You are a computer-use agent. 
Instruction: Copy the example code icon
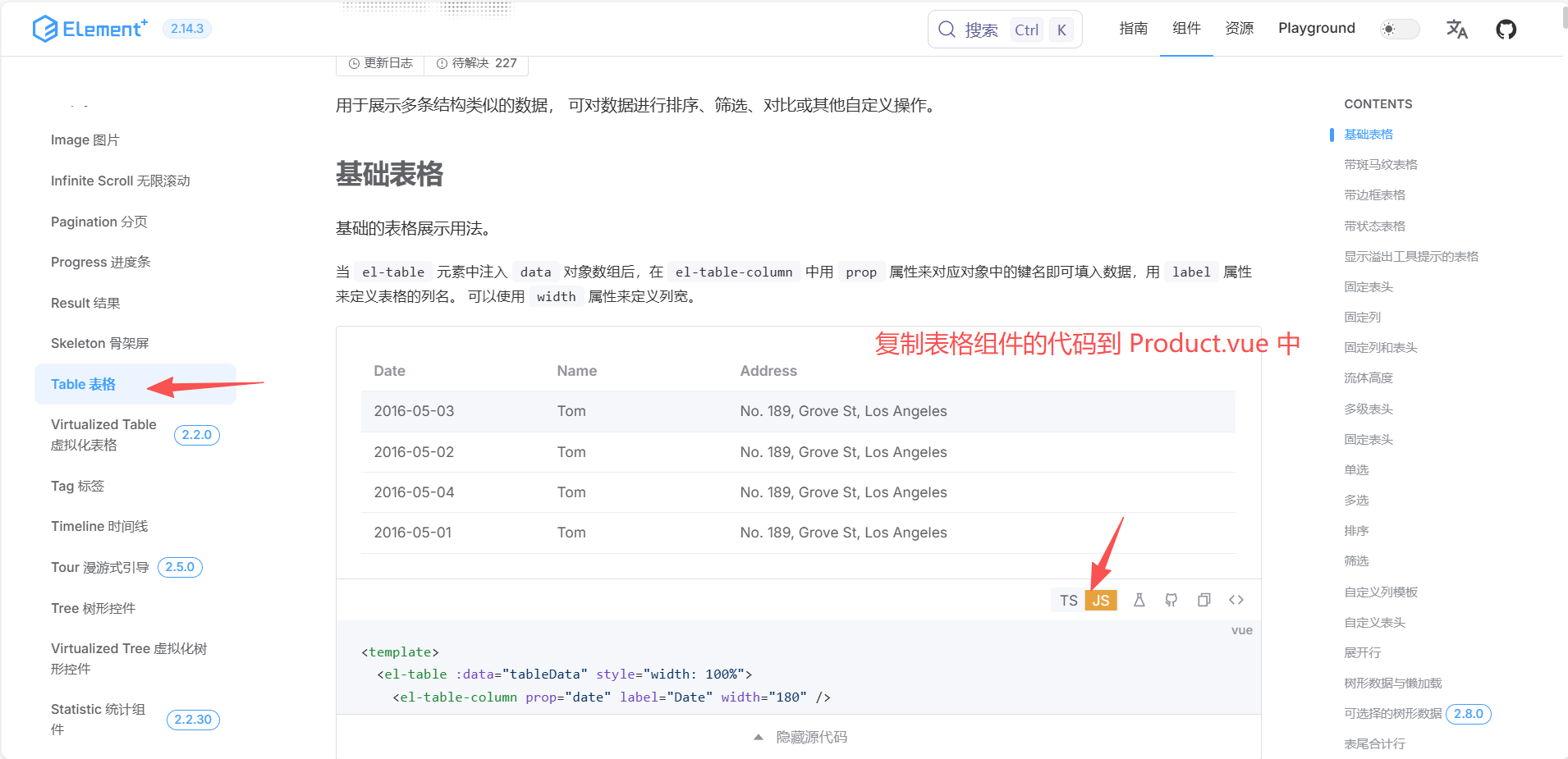point(1204,600)
